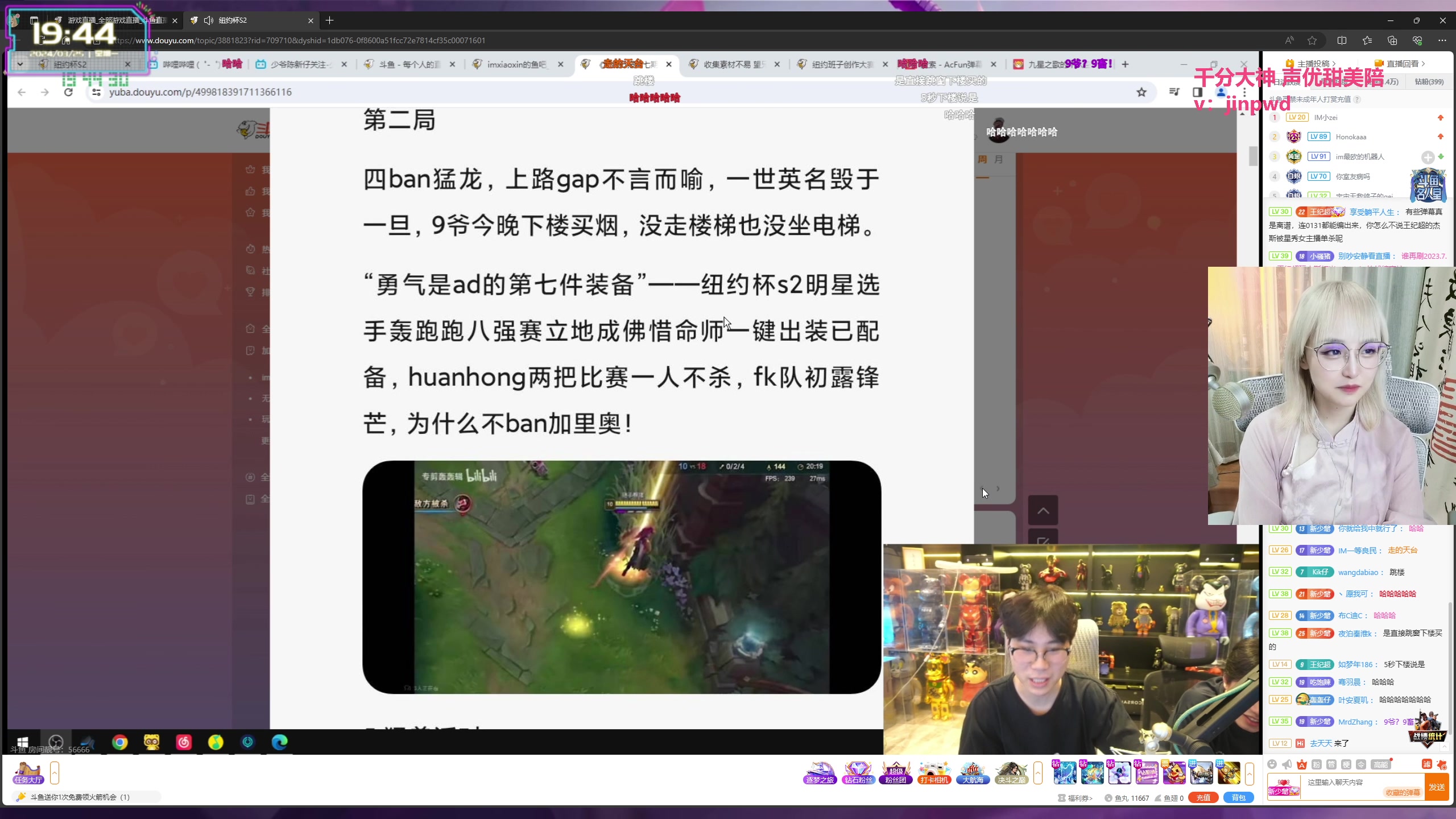Open the blue 背包 backpack button
This screenshot has height=819, width=1456.
1239,797
